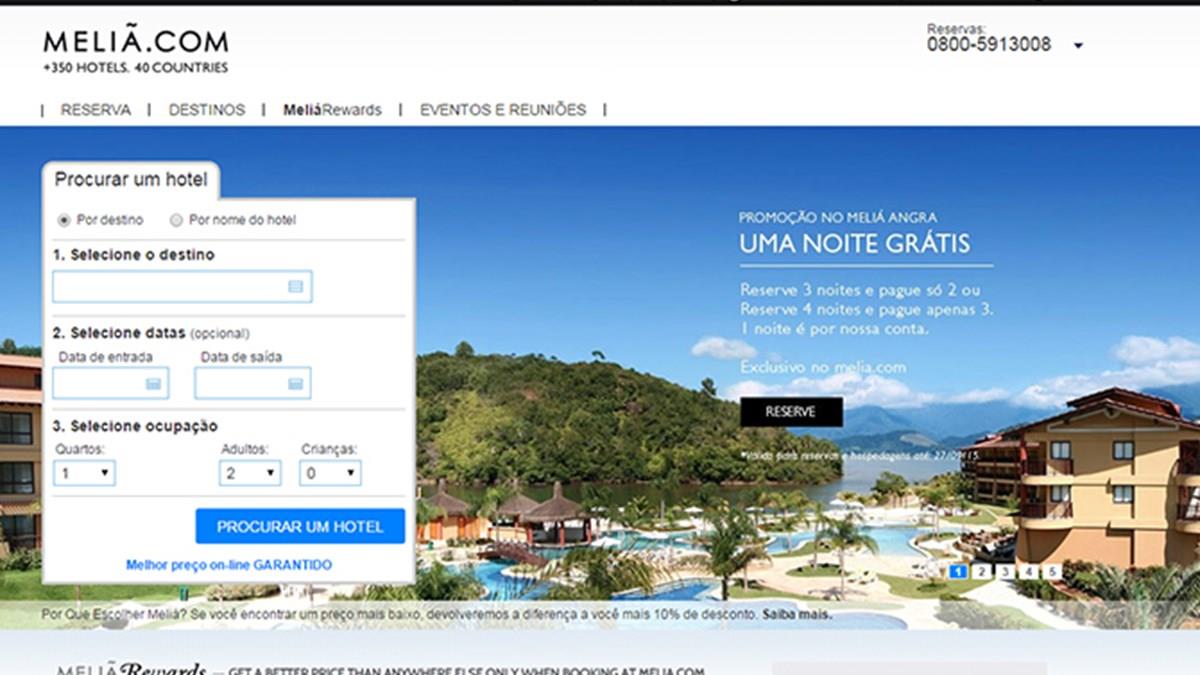Follow the Saiba mais link
The height and width of the screenshot is (675, 1200).
(796, 614)
